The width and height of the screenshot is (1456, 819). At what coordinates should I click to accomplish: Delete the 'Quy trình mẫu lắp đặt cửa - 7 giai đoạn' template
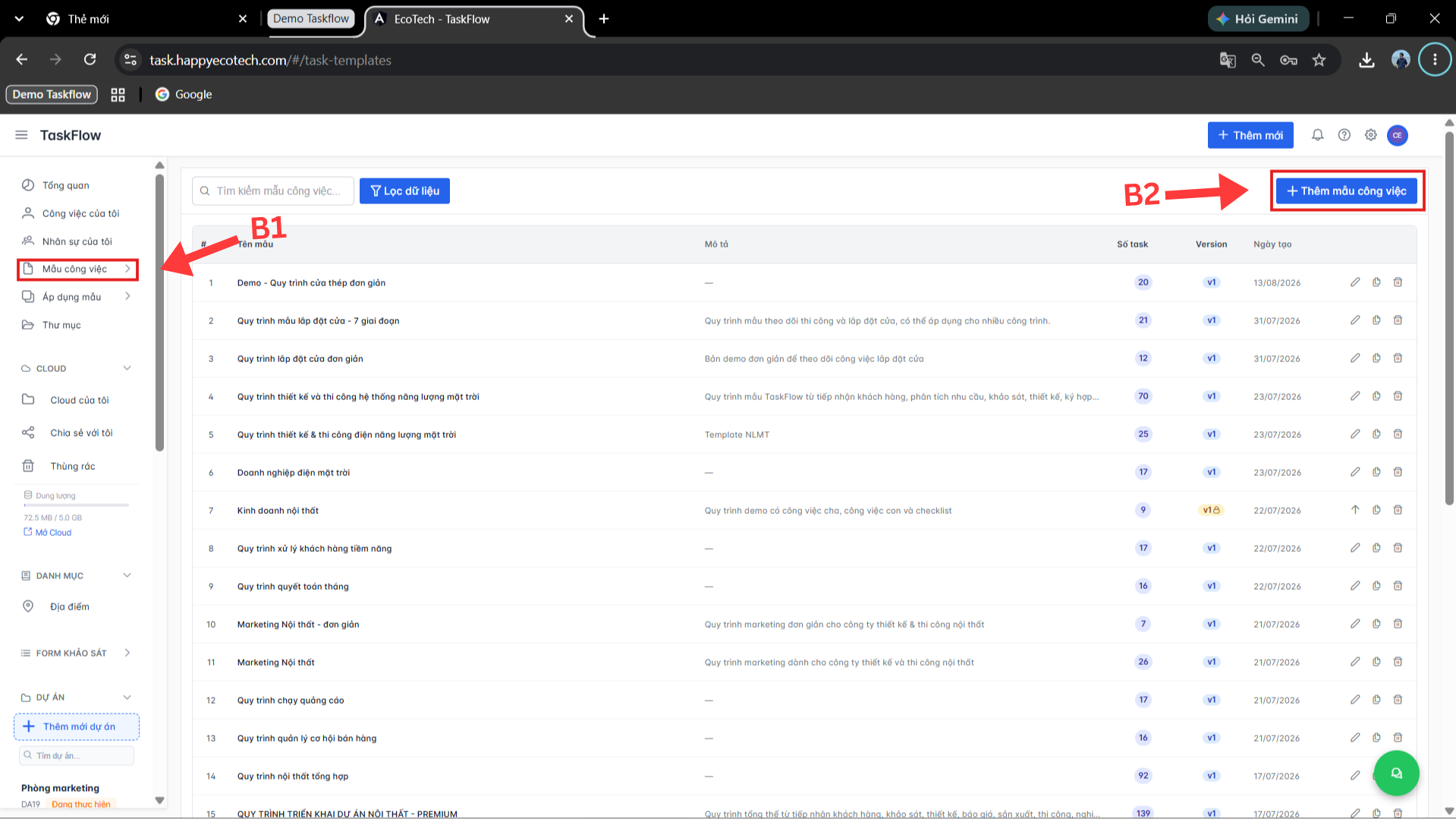(1398, 320)
